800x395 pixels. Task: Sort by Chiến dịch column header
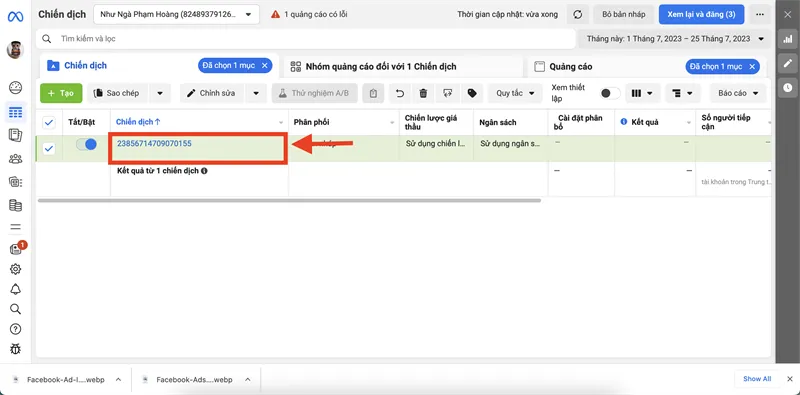[138, 122]
